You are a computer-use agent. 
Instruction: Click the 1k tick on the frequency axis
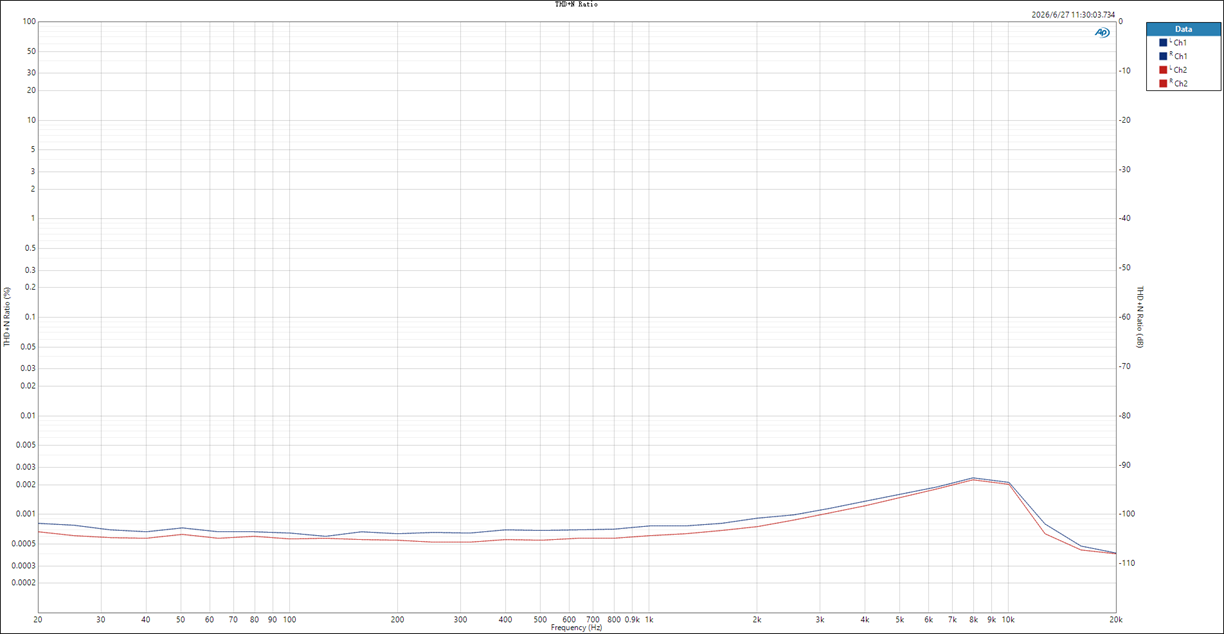[649, 620]
